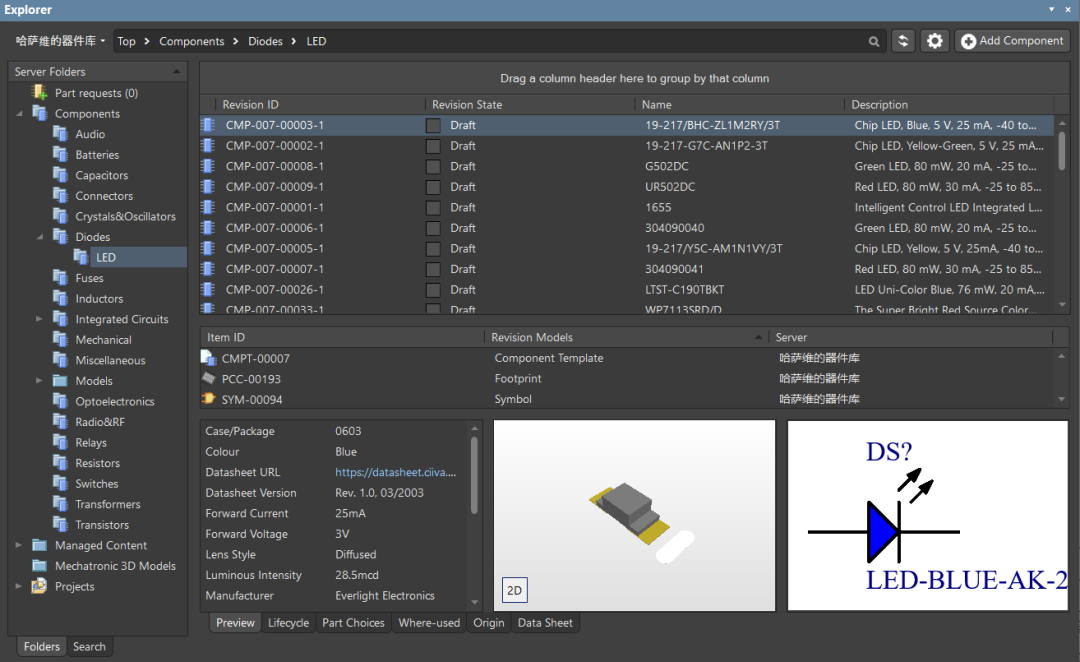Click the search magnifier icon
The image size is (1080, 662).
[x=873, y=41]
